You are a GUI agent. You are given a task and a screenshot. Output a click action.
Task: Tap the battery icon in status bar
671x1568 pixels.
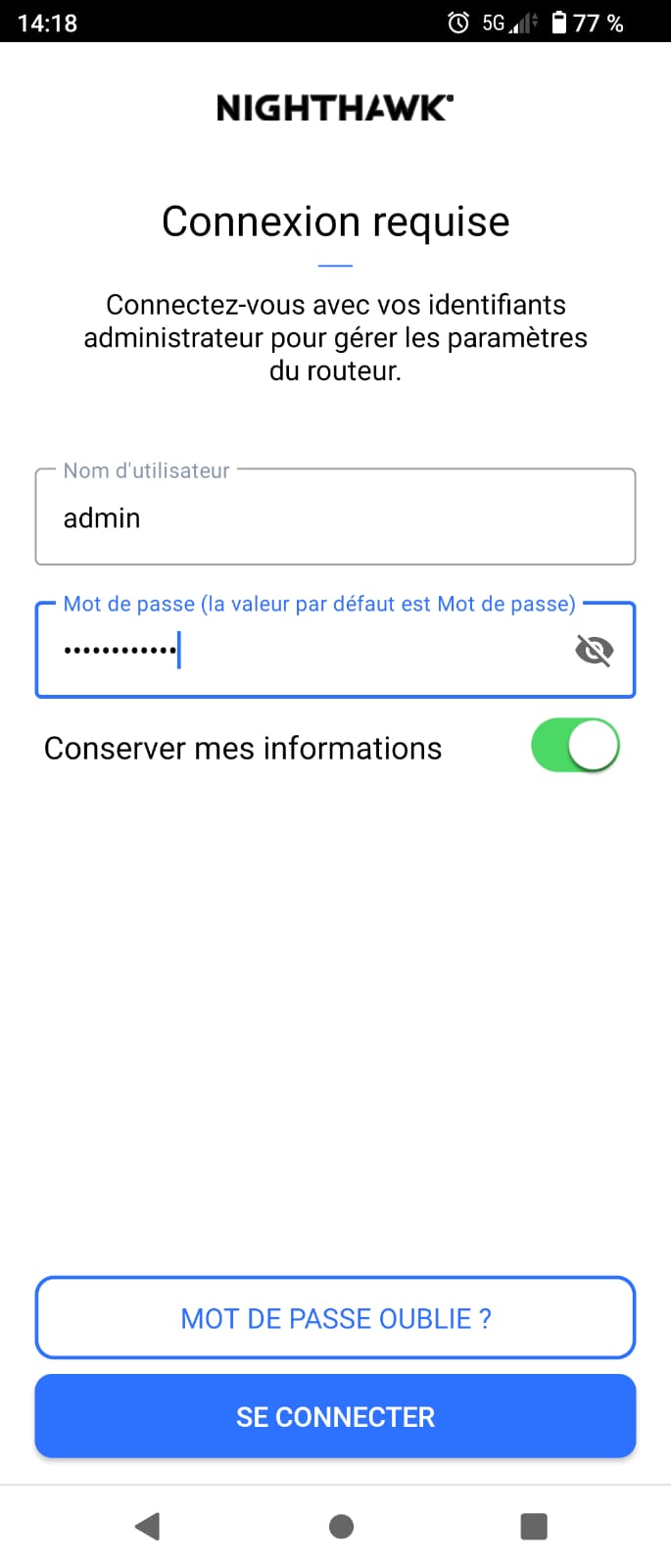pyautogui.click(x=559, y=23)
